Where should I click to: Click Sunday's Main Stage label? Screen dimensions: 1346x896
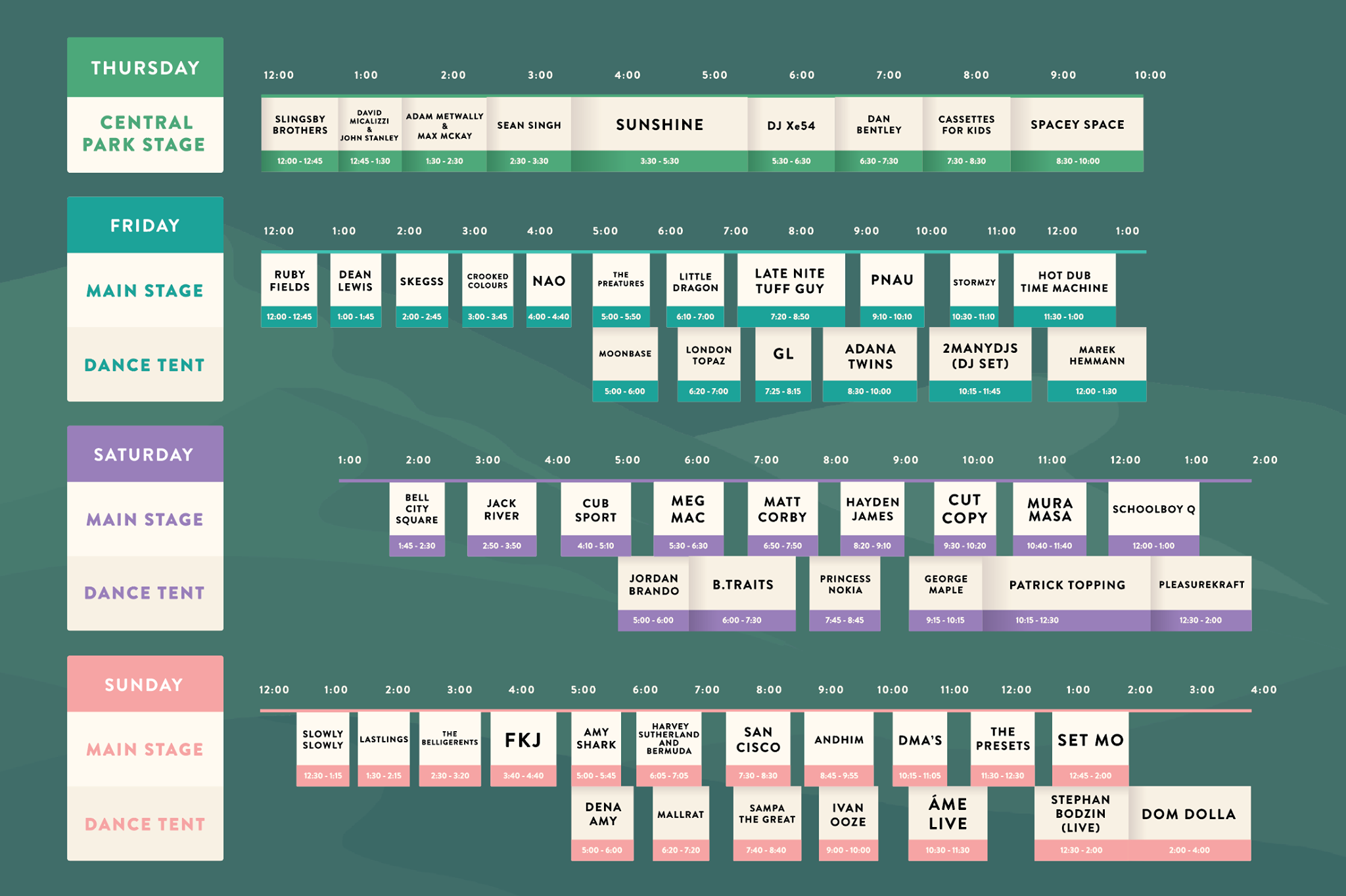pos(145,749)
